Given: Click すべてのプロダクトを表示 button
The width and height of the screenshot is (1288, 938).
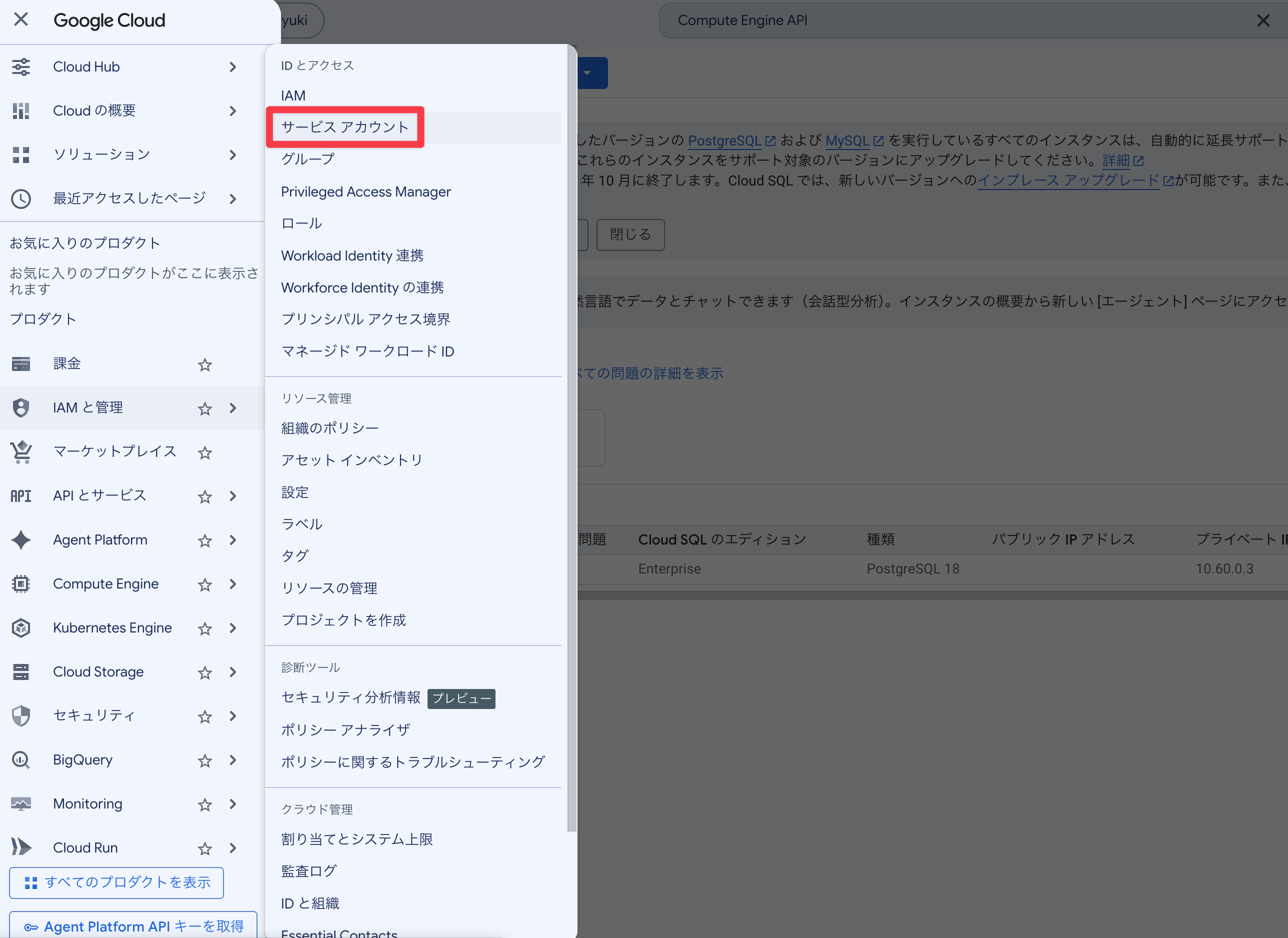Looking at the screenshot, I should pos(116,882).
